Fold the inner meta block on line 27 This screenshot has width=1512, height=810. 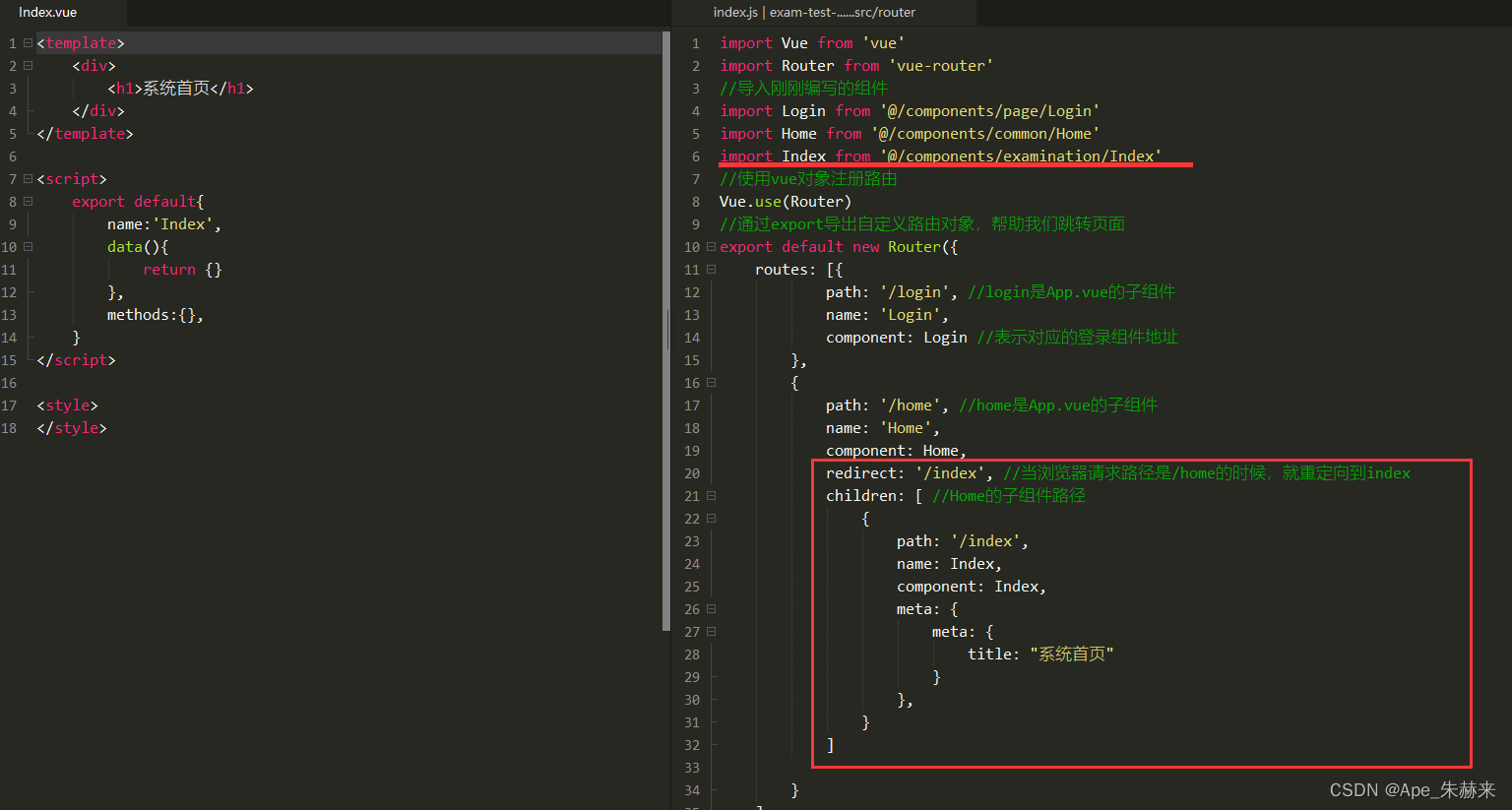711,632
